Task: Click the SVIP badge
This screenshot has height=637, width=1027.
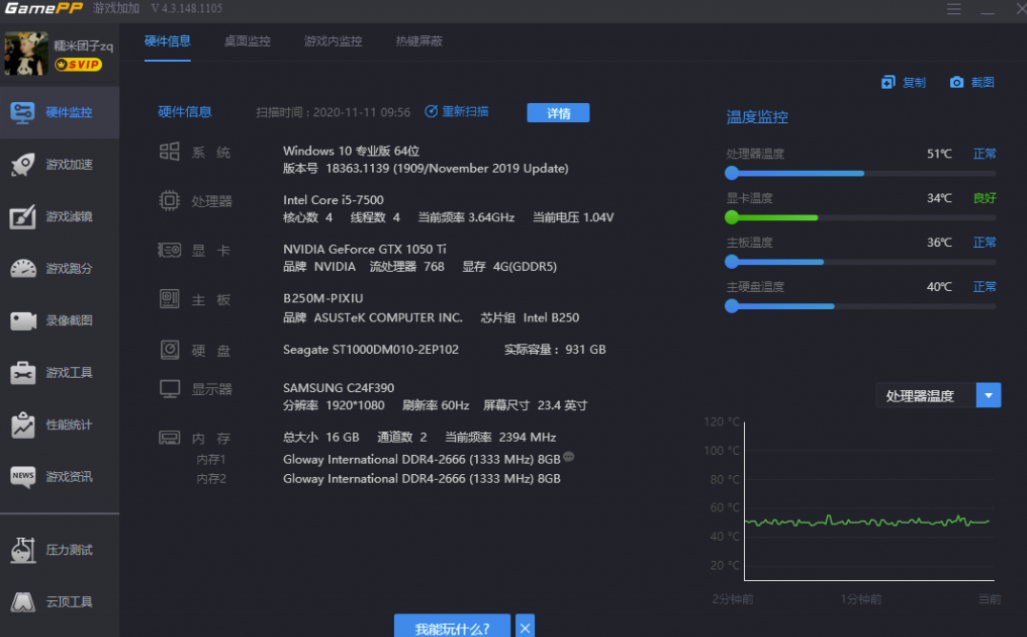Action: pos(78,64)
